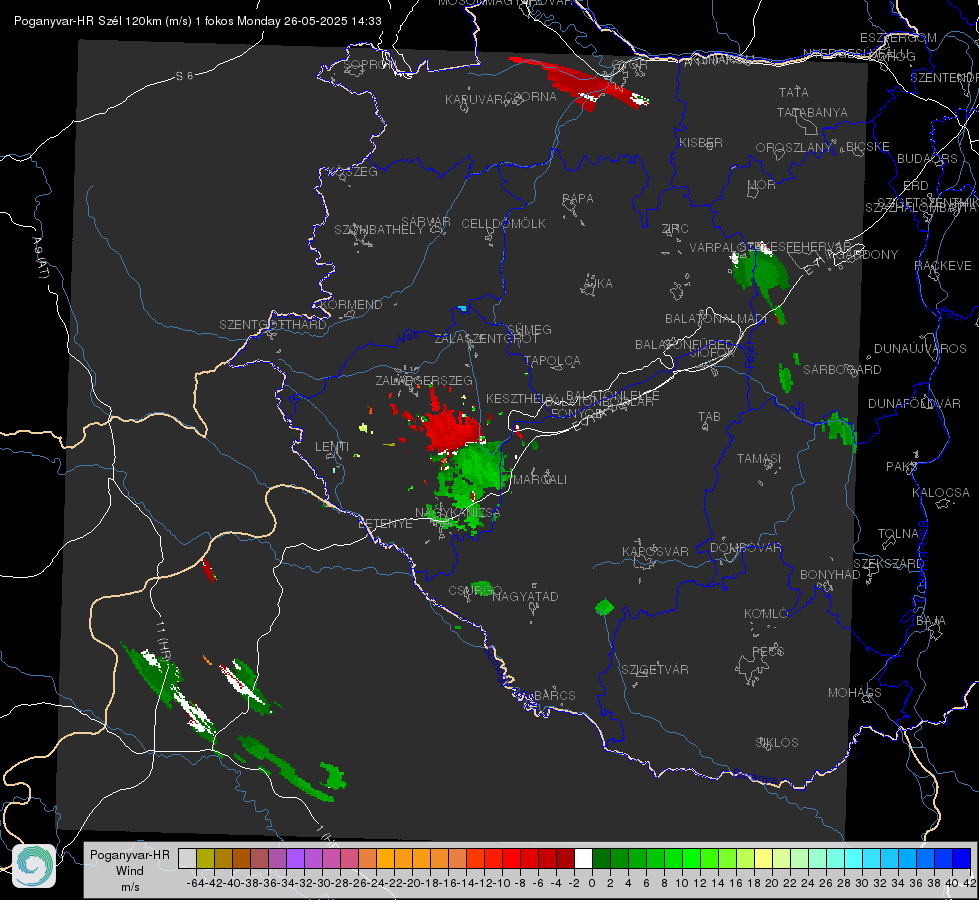Screen dimensions: 979x900
Task: Click the SÁRBOGÁRD city label
Action: pyautogui.click(x=842, y=370)
